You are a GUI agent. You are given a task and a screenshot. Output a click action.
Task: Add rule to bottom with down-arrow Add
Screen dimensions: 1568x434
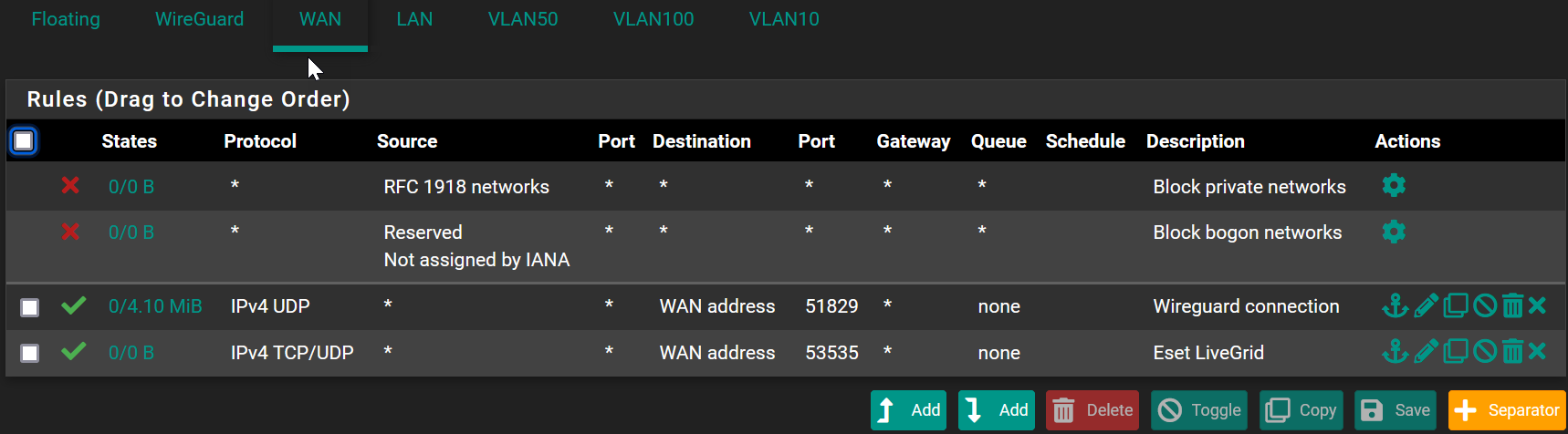[x=997, y=410]
